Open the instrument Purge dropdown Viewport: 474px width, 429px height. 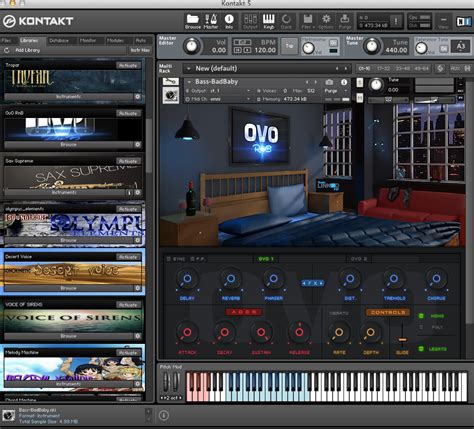(x=346, y=91)
